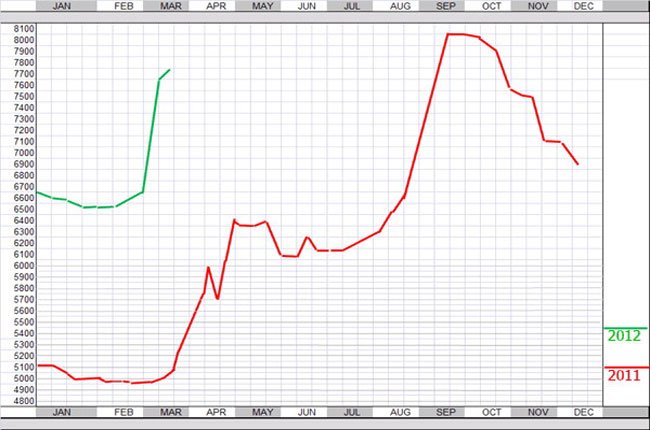Select the 5600 y-axis value

pyautogui.click(x=24, y=311)
